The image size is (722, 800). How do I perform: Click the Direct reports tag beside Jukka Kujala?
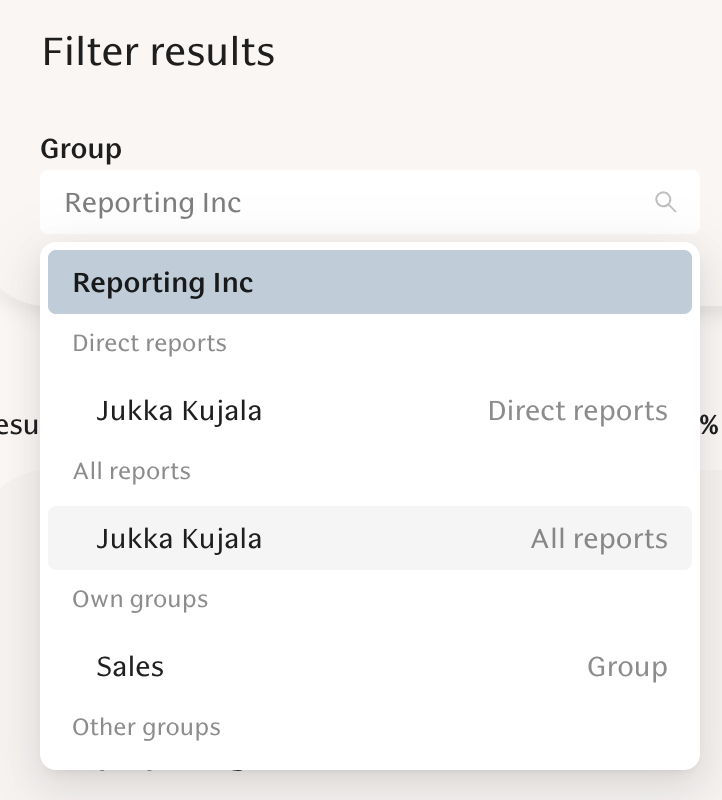click(577, 410)
